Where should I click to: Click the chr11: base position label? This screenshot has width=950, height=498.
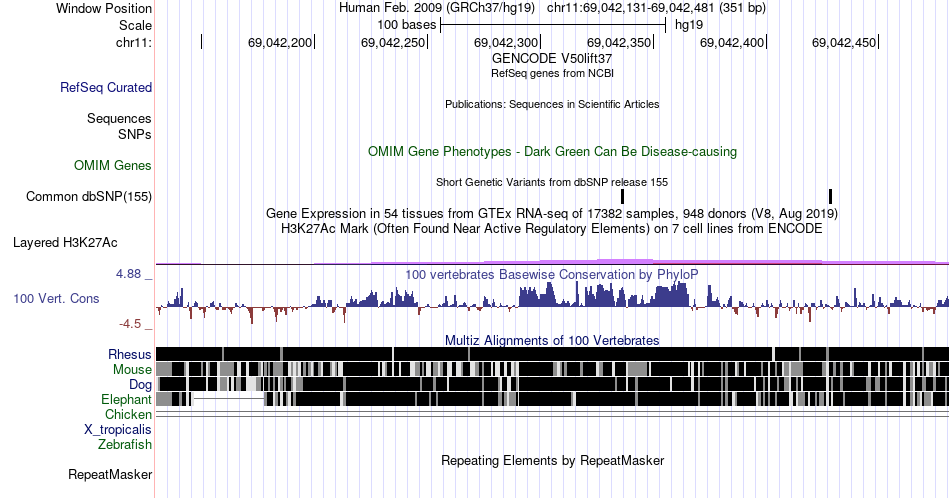(x=134, y=42)
